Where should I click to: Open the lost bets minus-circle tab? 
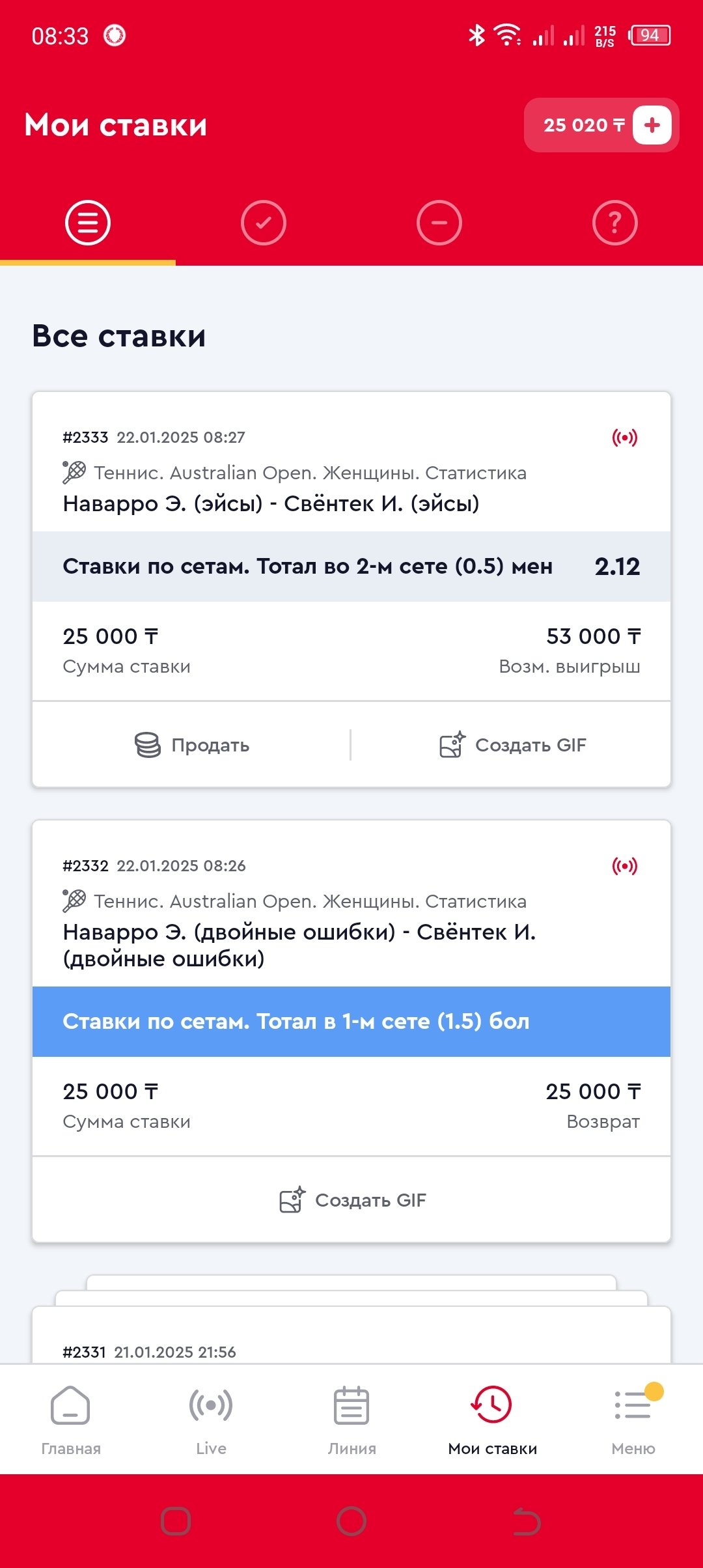point(439,223)
